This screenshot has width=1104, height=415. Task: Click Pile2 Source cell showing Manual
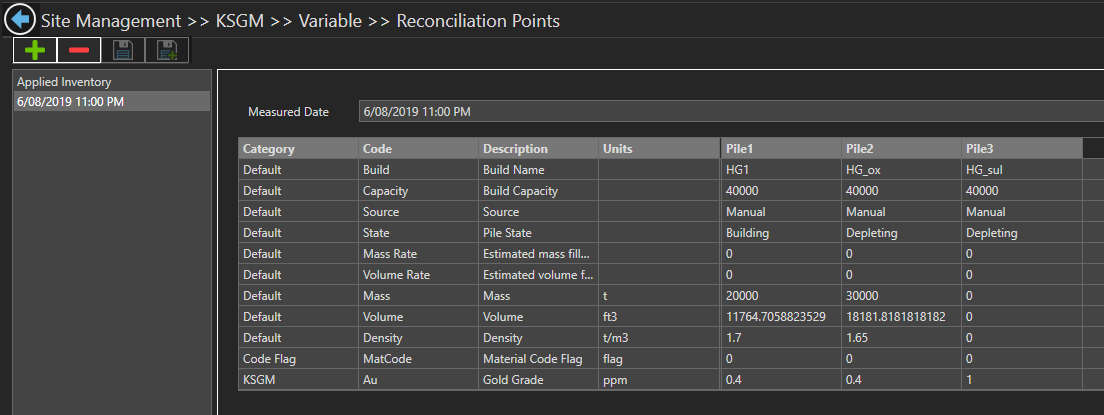point(901,212)
